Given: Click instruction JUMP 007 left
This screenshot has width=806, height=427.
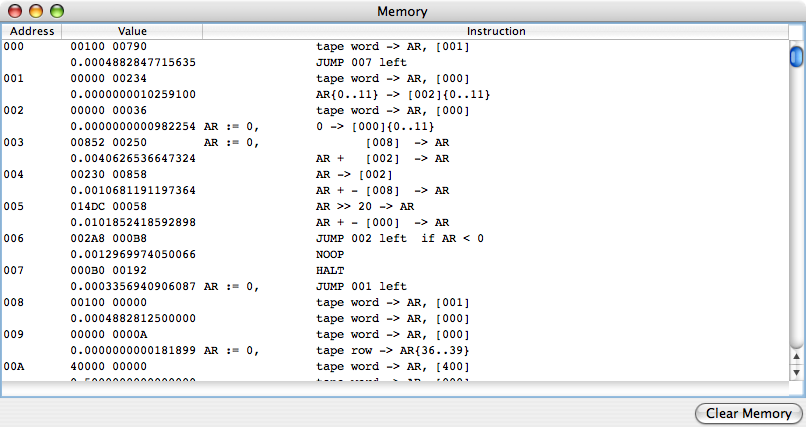Looking at the screenshot, I should [x=361, y=63].
